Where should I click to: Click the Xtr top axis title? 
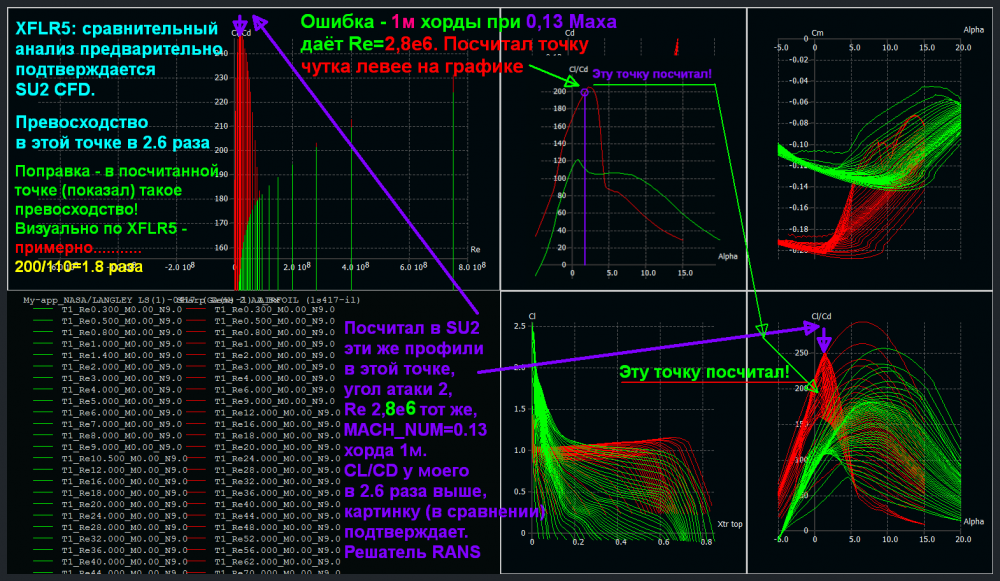pos(730,524)
